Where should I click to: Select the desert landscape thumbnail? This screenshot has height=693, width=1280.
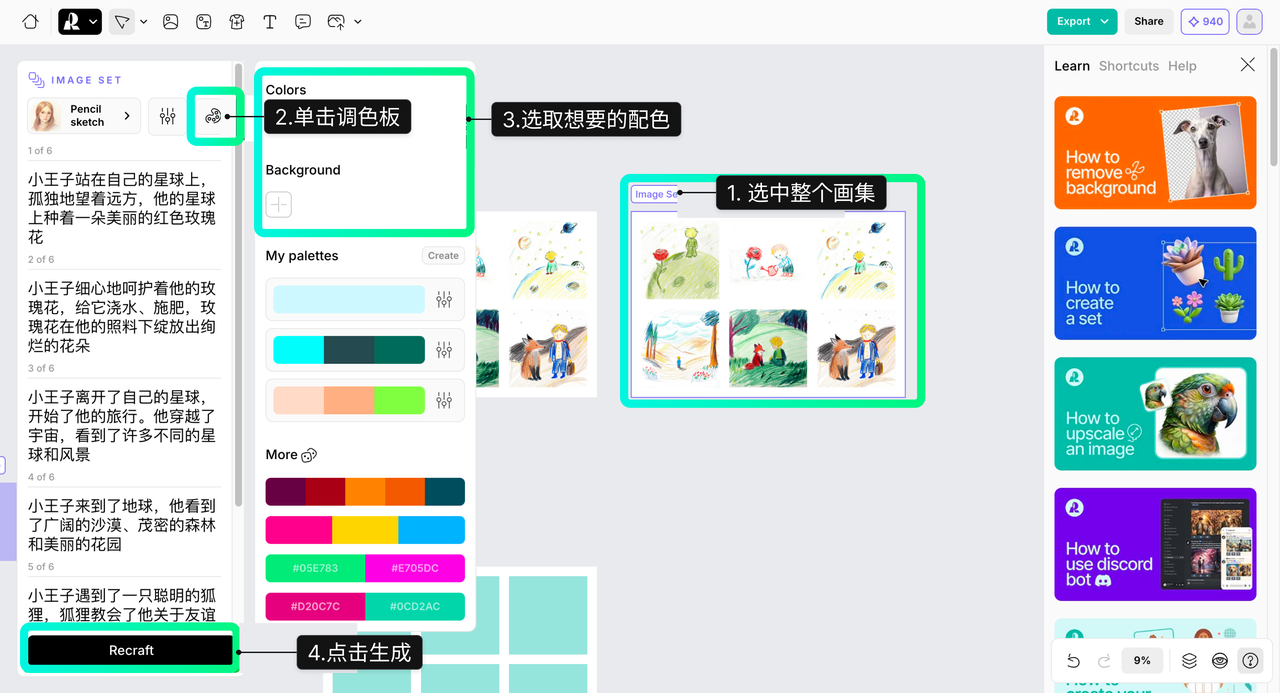click(680, 348)
